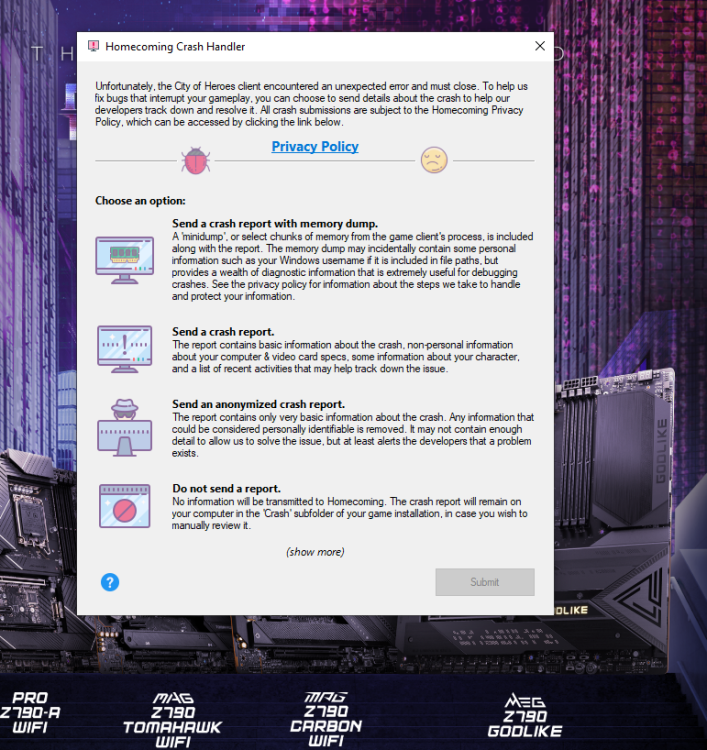707x750 pixels.
Task: Click the red bug icon
Action: pyautogui.click(x=194, y=160)
